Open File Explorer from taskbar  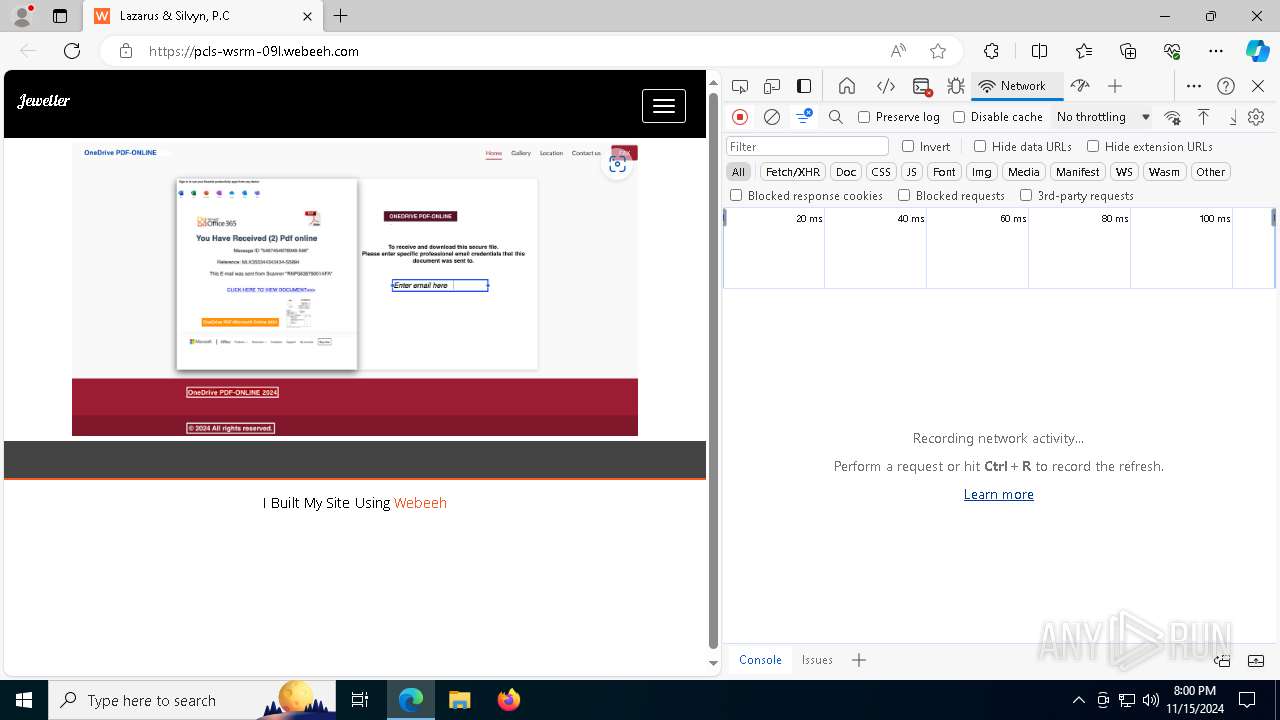pyautogui.click(x=459, y=700)
